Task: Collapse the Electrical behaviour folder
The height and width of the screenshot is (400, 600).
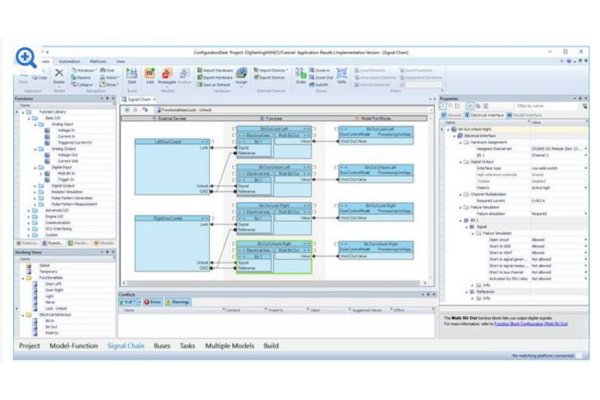Action: (x=23, y=315)
